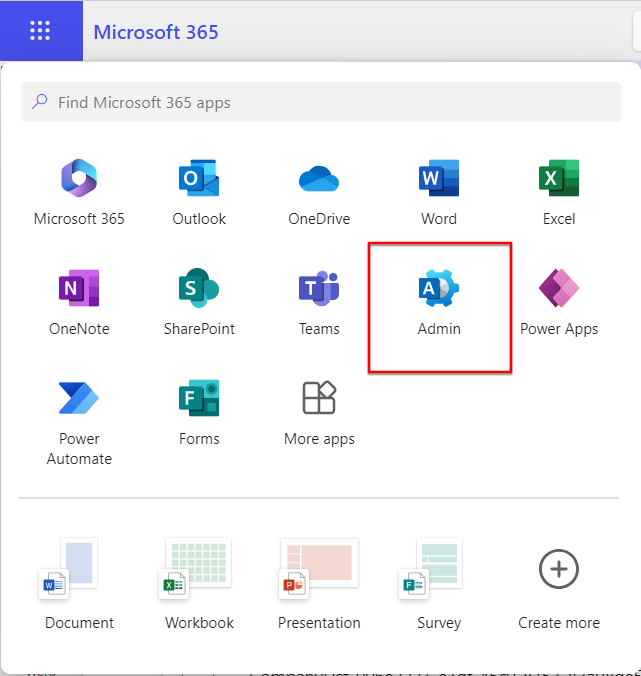Open SharePoint
The height and width of the screenshot is (676, 641).
(199, 303)
